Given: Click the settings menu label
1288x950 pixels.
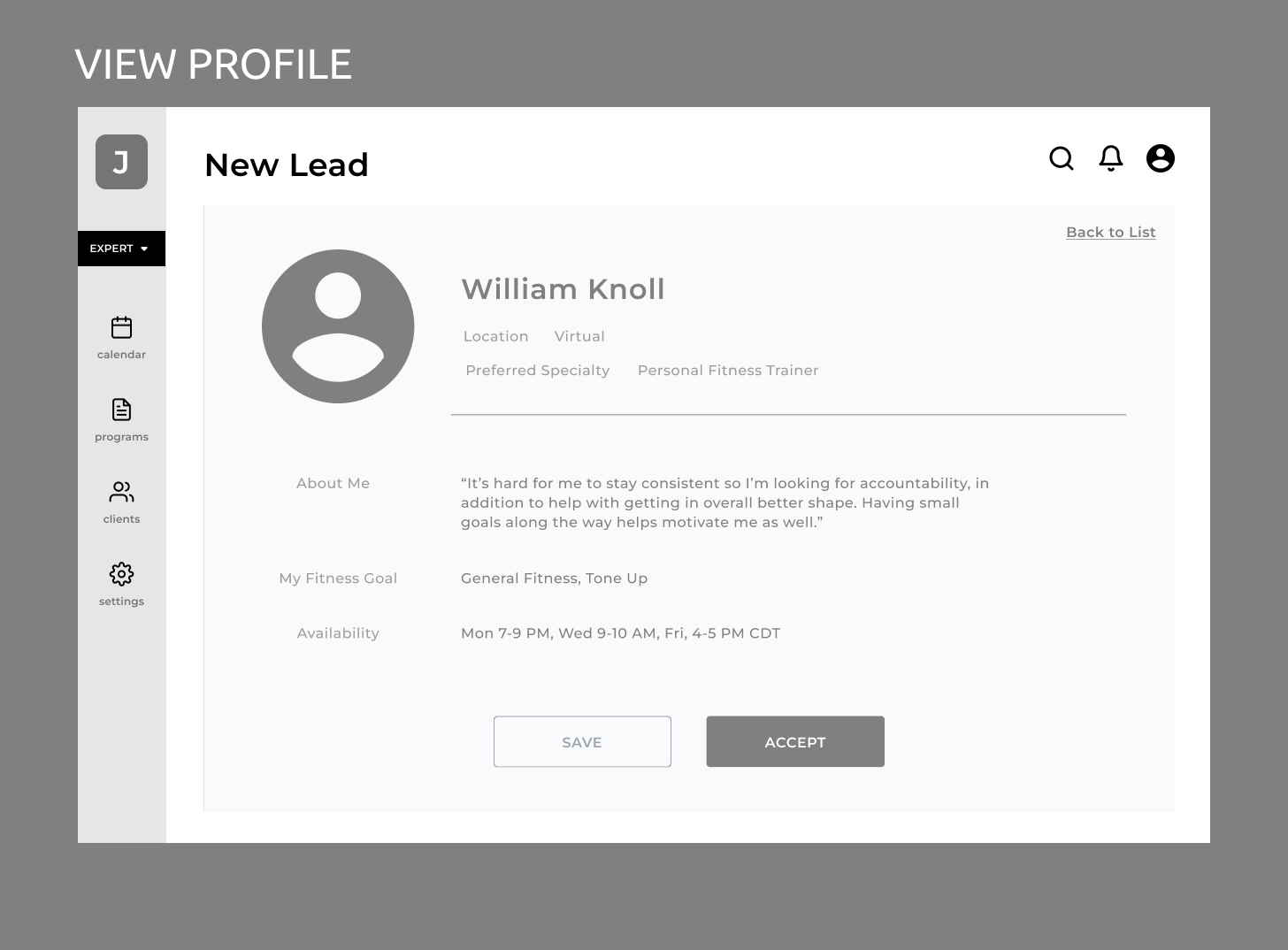Looking at the screenshot, I should point(121,601).
